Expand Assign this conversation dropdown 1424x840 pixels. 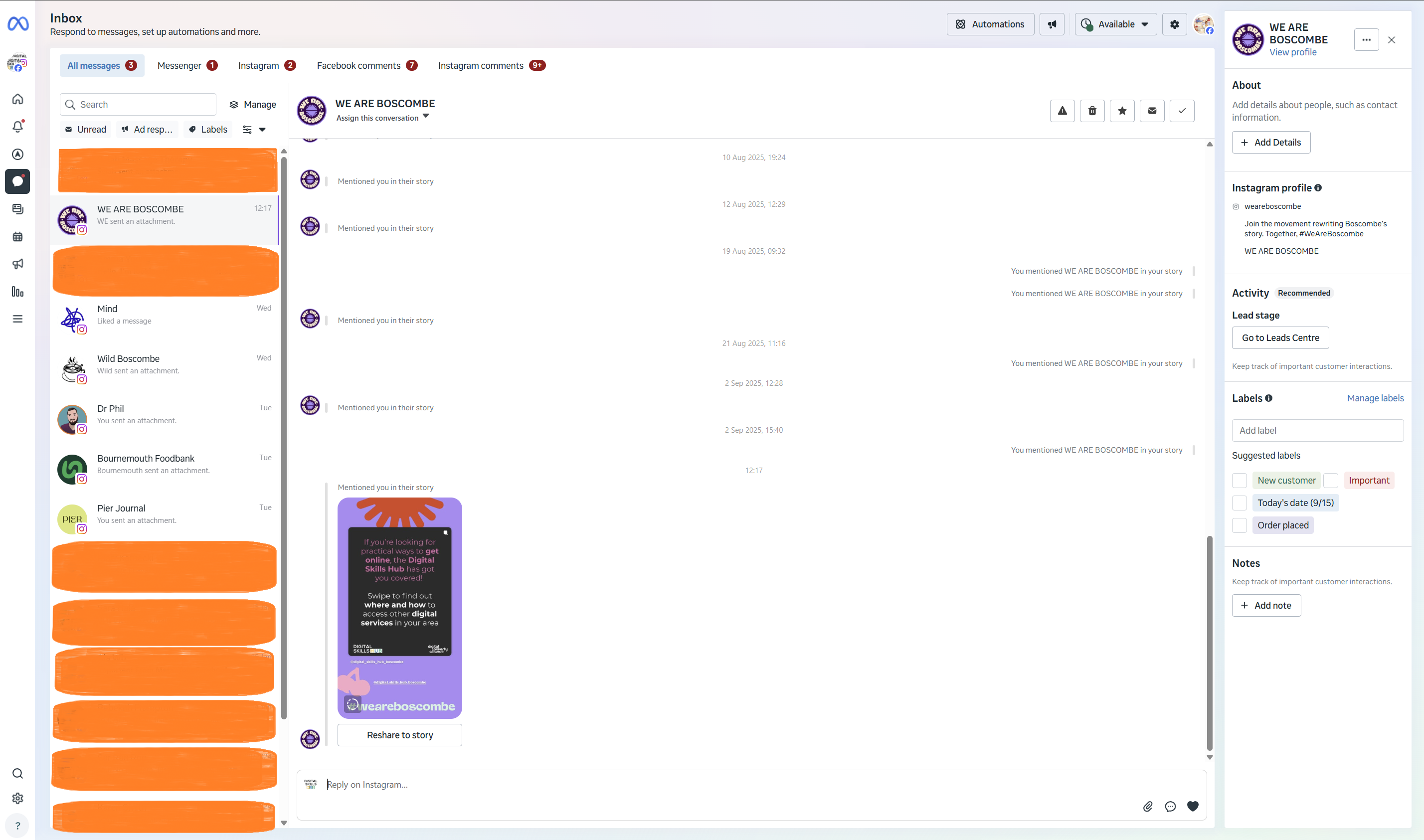[382, 118]
